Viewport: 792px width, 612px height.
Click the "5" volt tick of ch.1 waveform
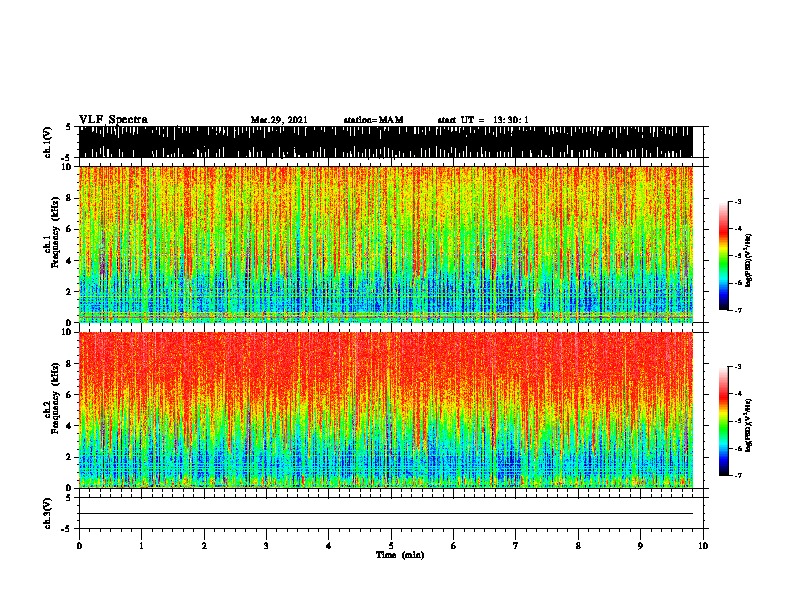69,127
